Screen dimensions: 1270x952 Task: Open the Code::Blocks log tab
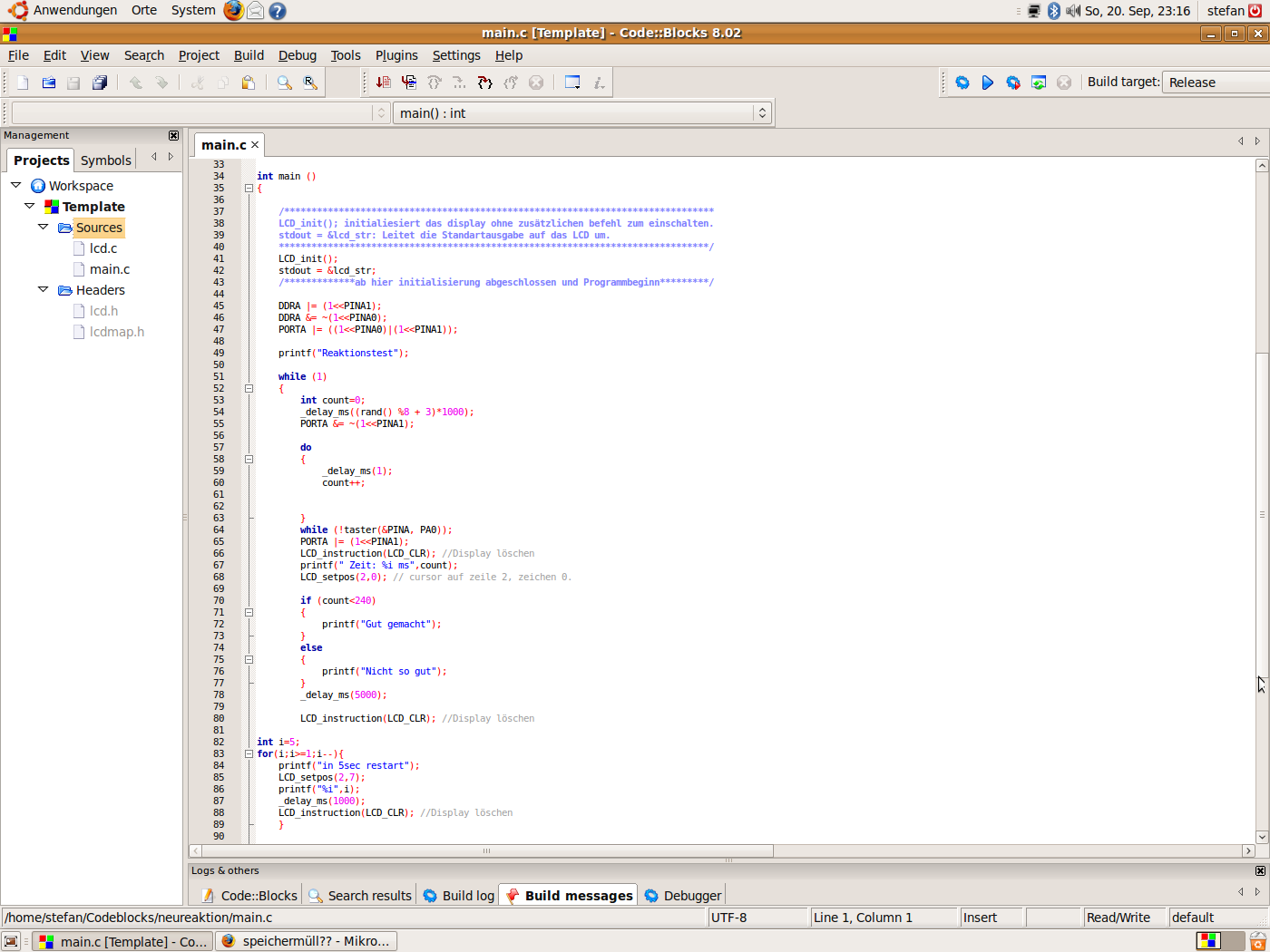249,896
